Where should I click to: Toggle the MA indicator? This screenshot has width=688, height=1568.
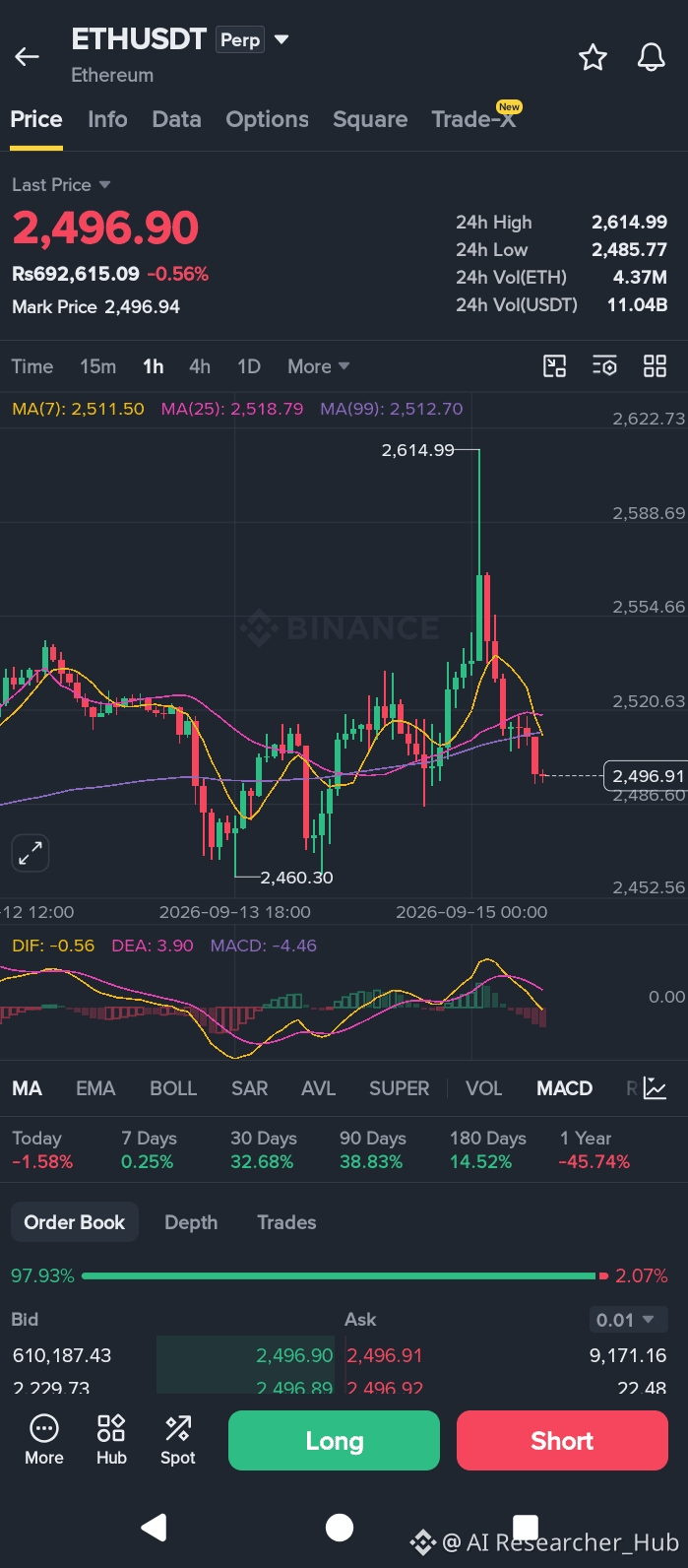[x=27, y=1088]
